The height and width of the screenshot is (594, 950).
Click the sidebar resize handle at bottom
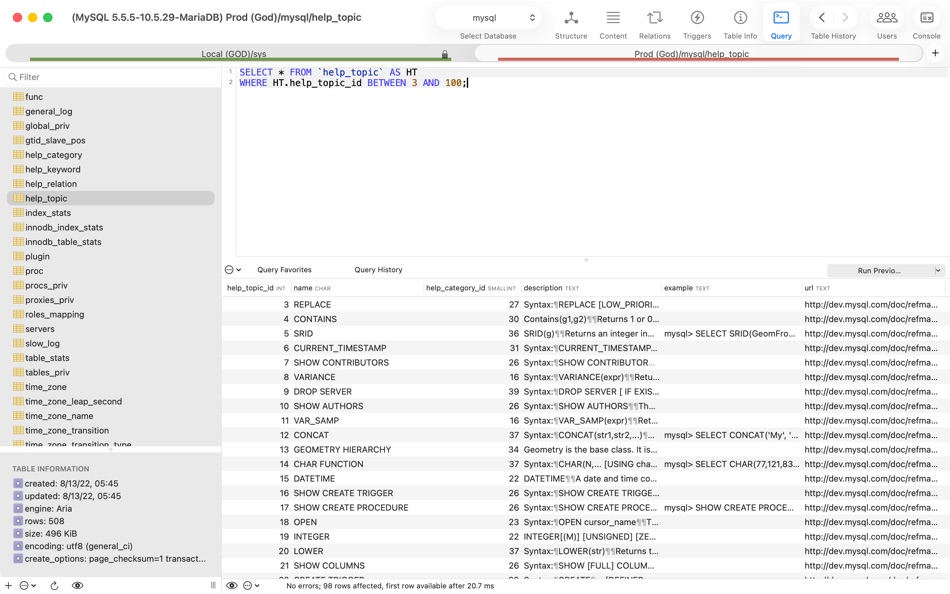click(x=213, y=586)
